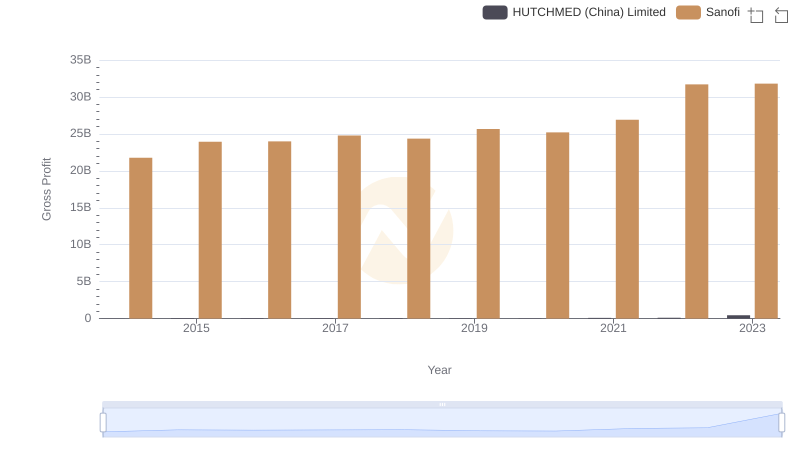
Task: Click the 20B y-axis label
Action: pos(81,170)
